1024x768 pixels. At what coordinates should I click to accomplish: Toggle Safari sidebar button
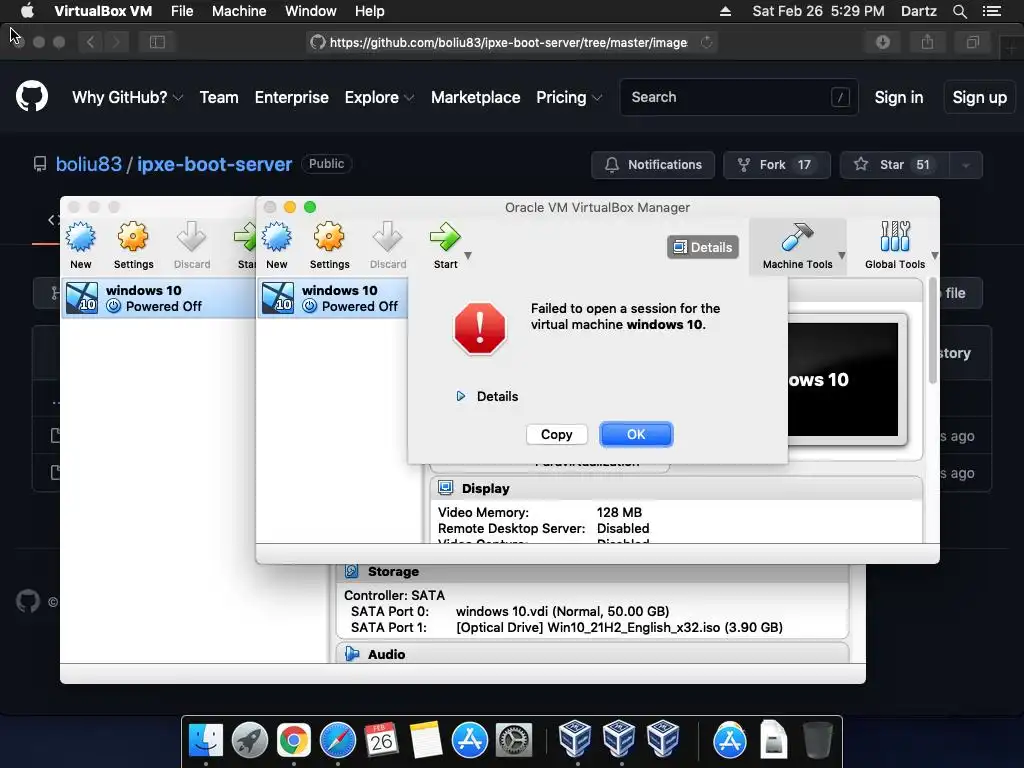point(157,42)
